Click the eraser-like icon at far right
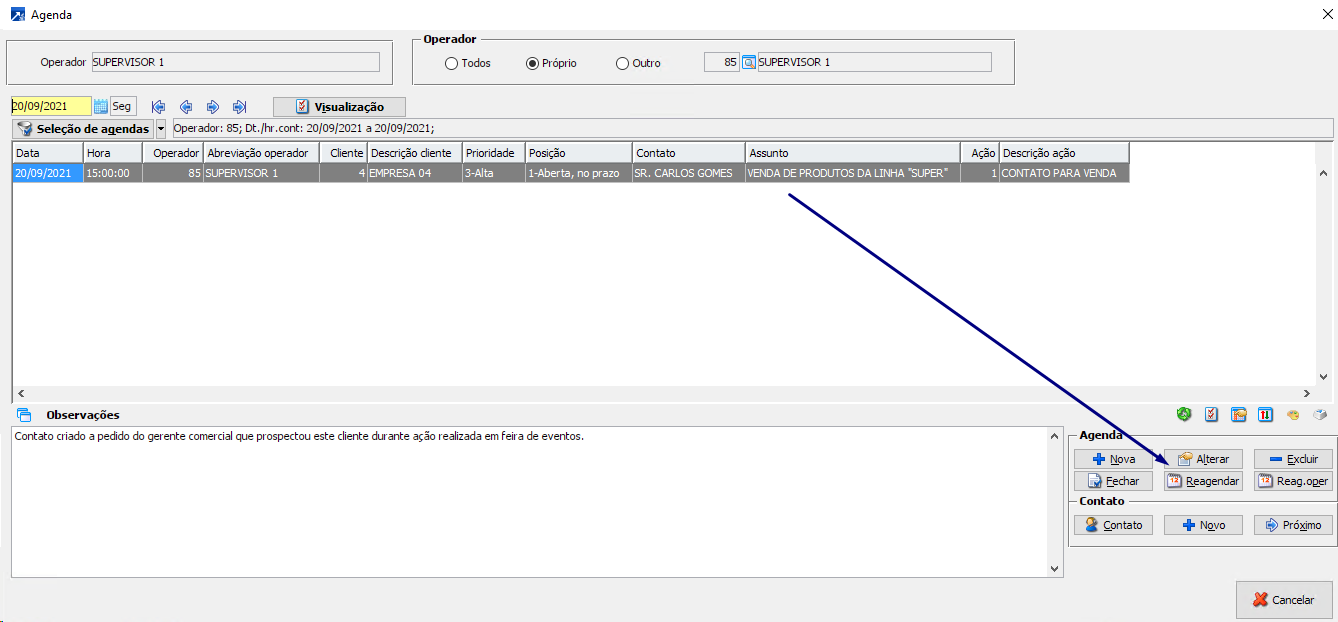This screenshot has height=622, width=1338. click(1320, 414)
